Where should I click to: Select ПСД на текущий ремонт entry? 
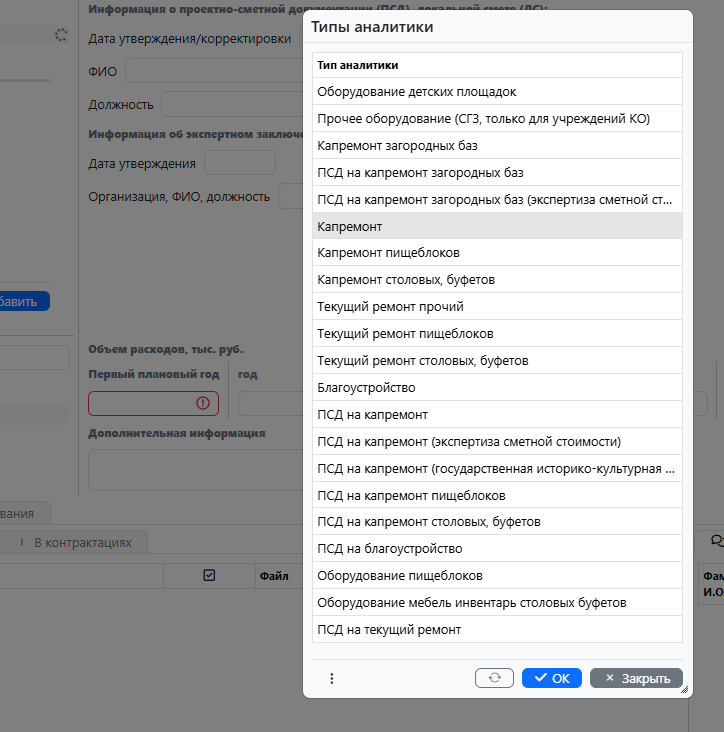pos(497,630)
